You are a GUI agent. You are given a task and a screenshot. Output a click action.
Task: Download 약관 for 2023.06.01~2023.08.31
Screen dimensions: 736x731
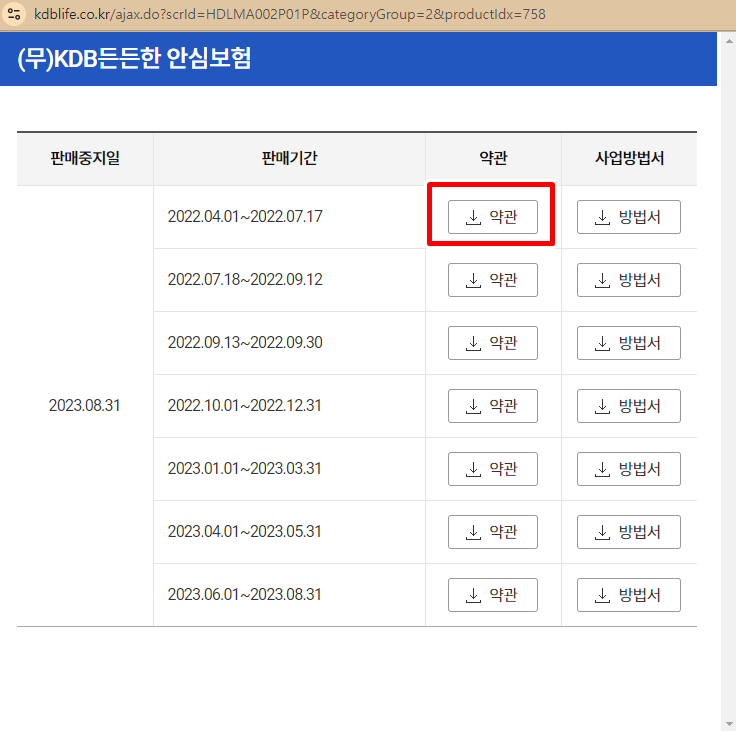tap(492, 594)
